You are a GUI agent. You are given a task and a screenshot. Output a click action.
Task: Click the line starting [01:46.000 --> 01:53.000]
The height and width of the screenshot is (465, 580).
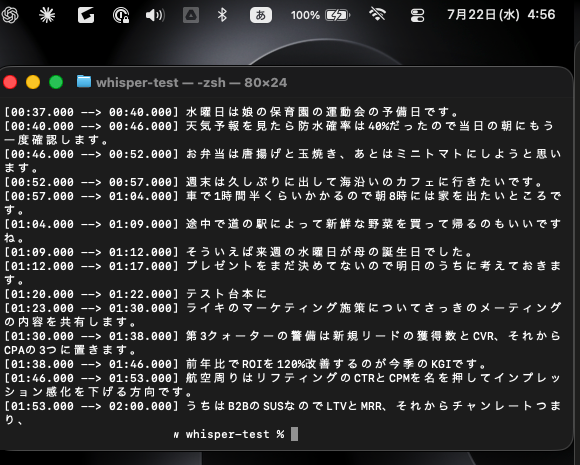point(283,378)
